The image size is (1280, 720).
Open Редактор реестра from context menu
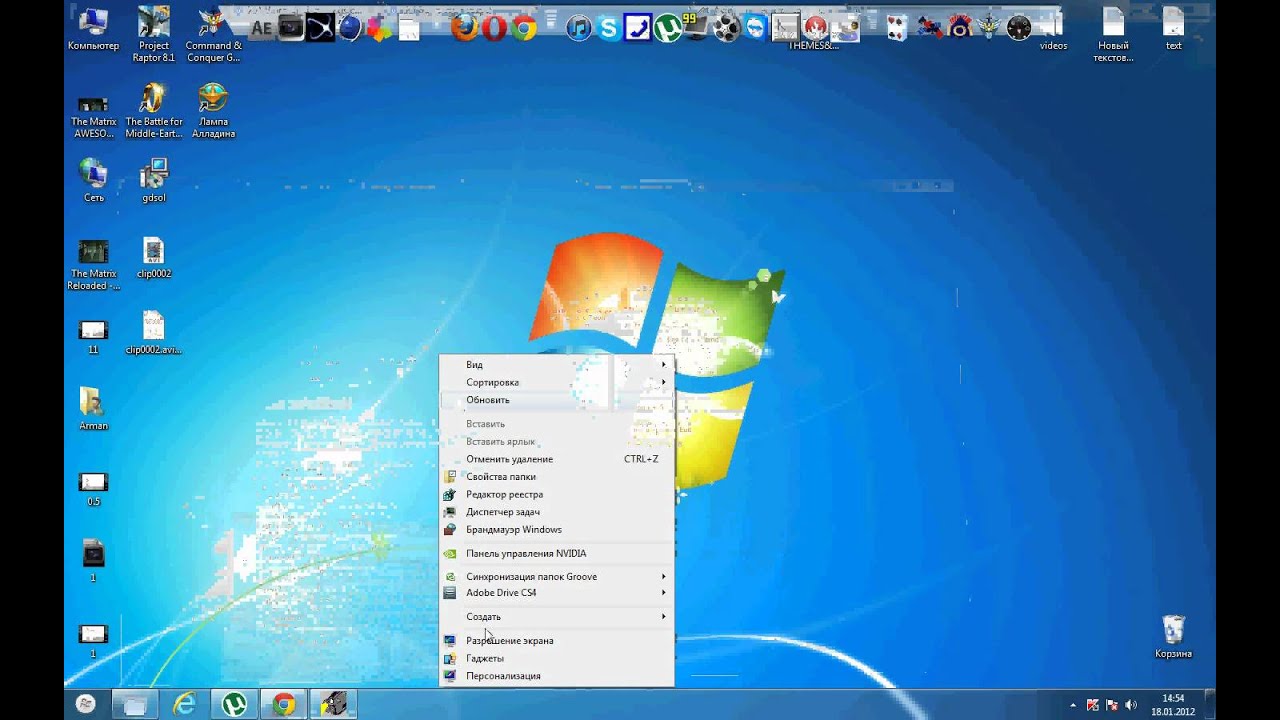557,494
